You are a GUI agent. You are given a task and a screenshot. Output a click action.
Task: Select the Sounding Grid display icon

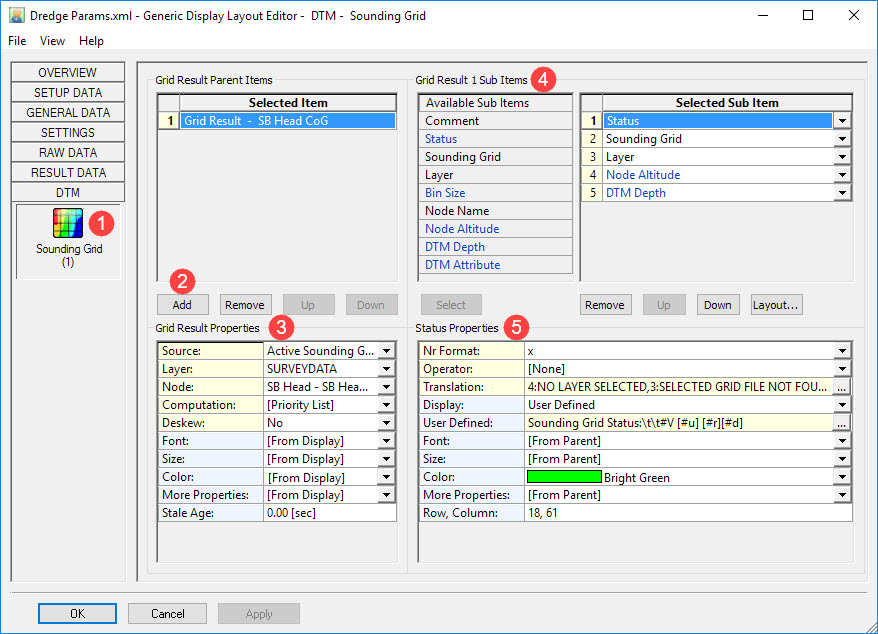pyautogui.click(x=68, y=224)
